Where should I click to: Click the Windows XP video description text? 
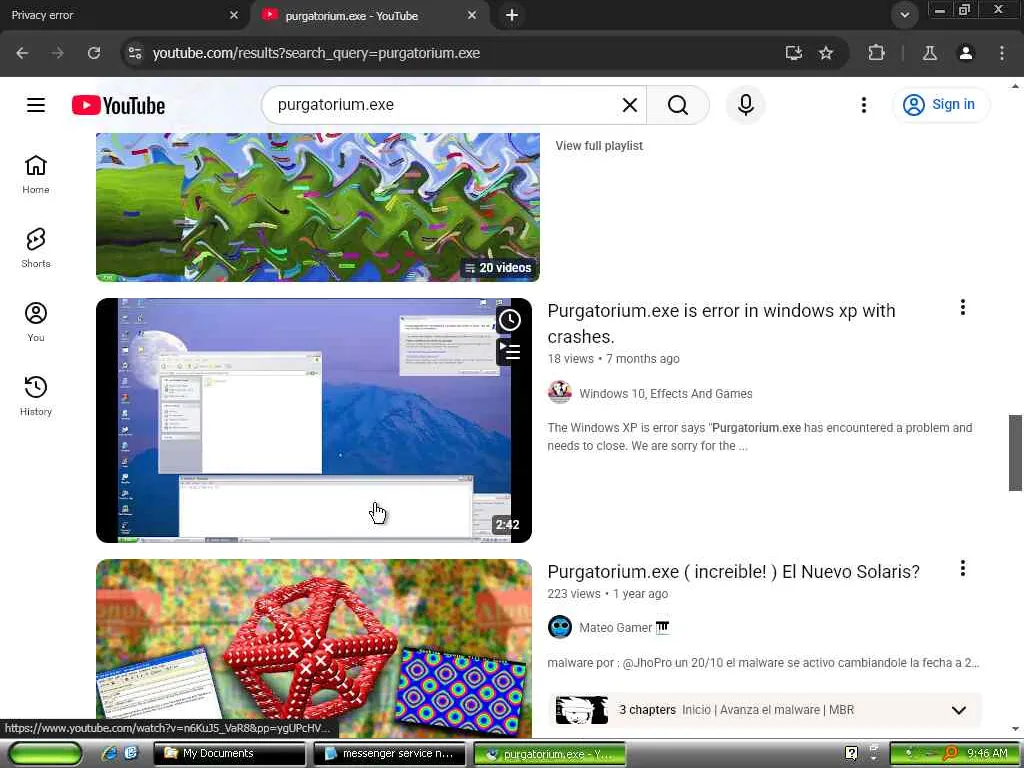[760, 437]
